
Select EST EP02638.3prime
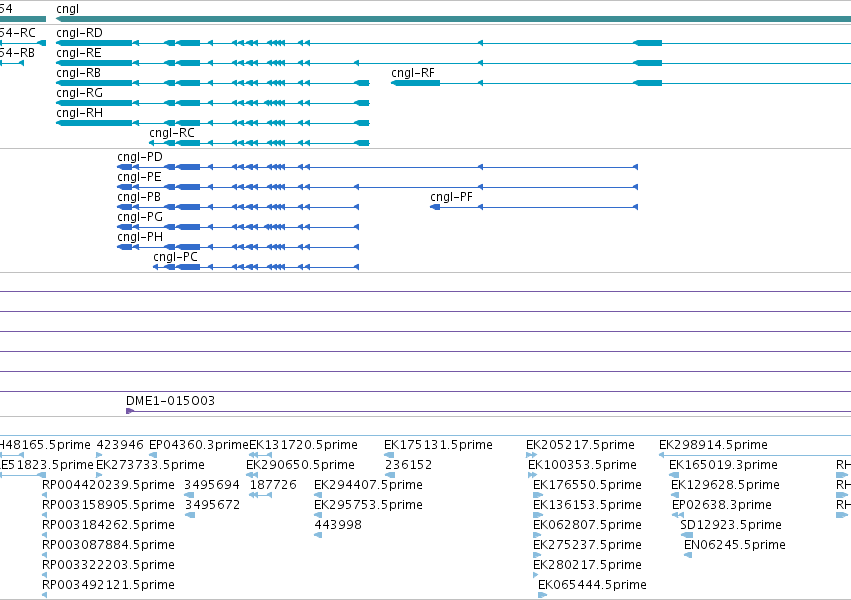click(x=722, y=505)
